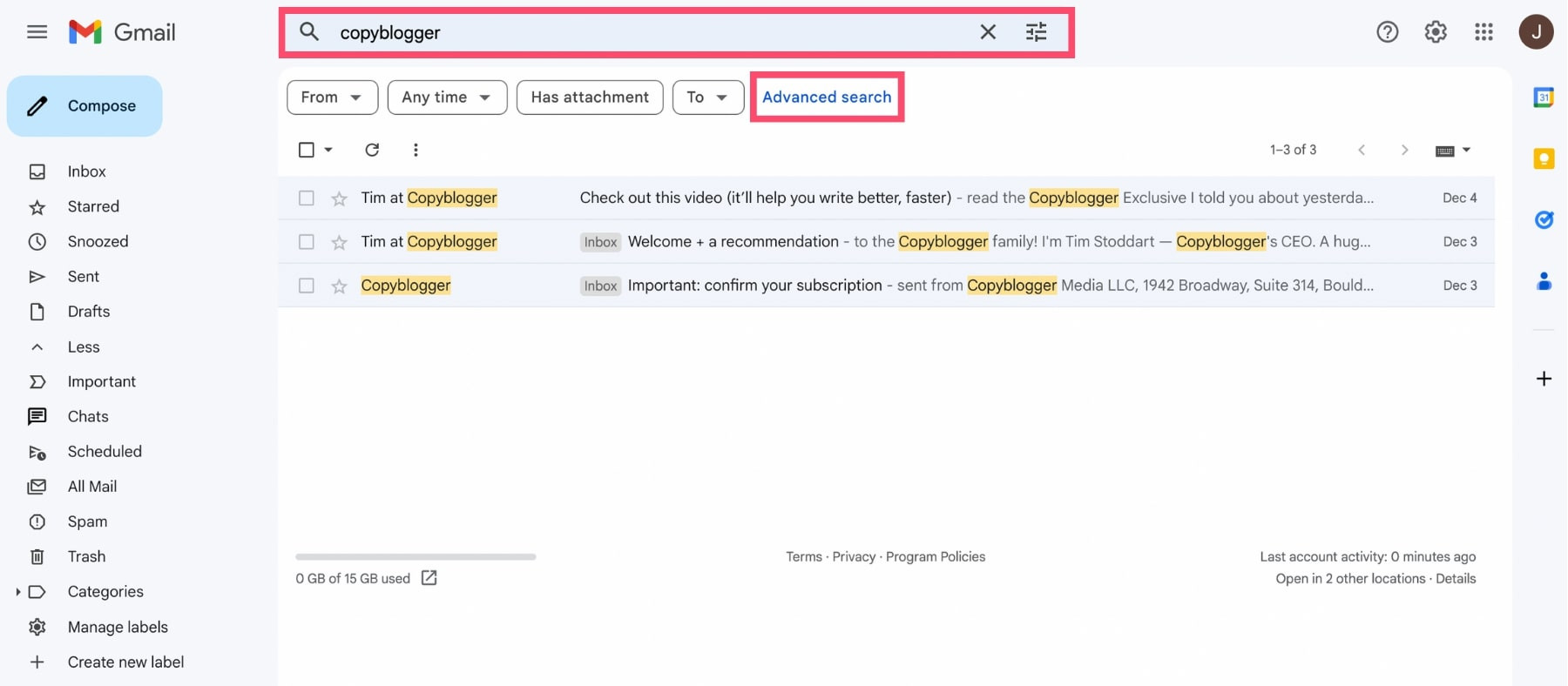
Task: Open the main menu hamburger icon
Action: pos(37,32)
